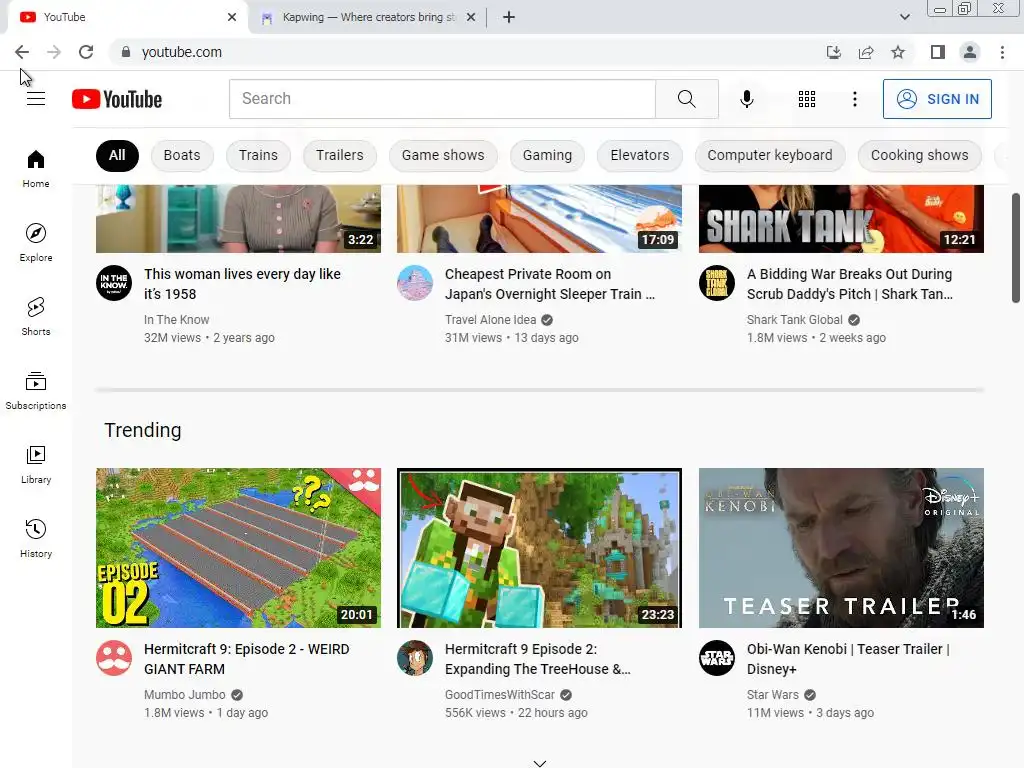
Task: Select the Elevators filter chip
Action: (x=639, y=155)
